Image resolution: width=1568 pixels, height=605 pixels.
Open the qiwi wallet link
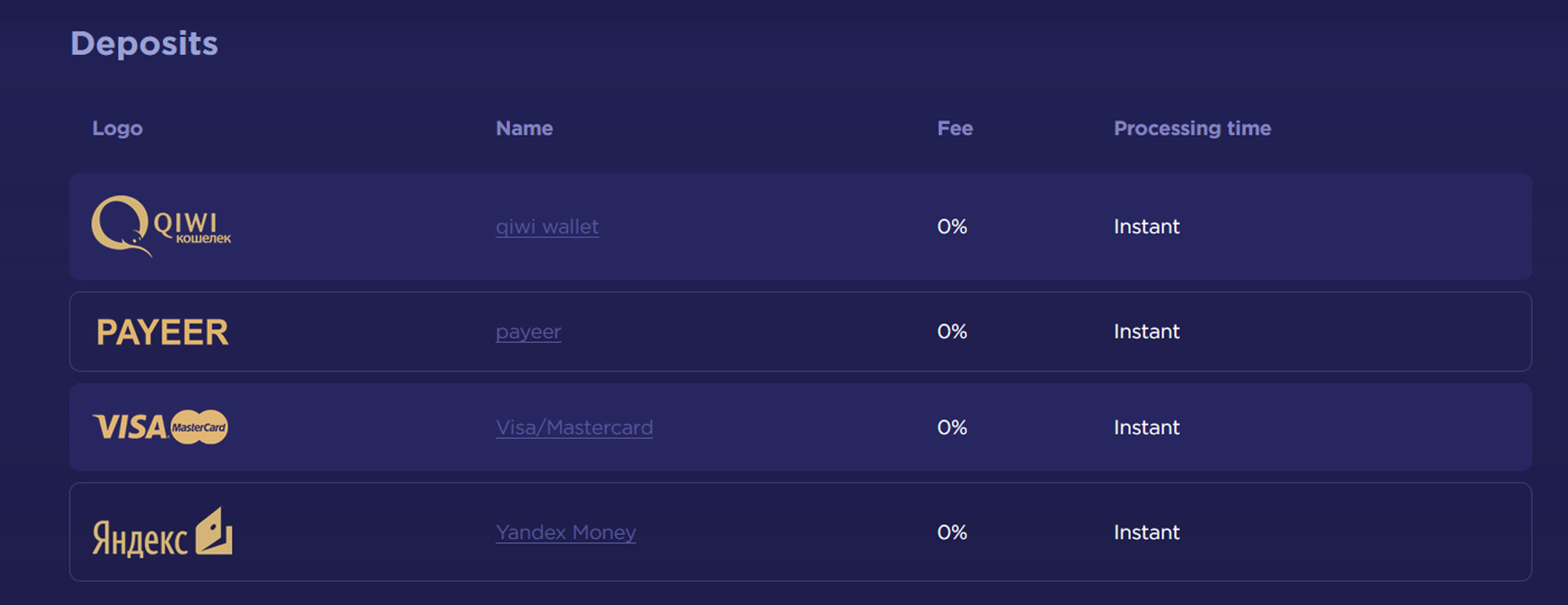click(x=547, y=227)
